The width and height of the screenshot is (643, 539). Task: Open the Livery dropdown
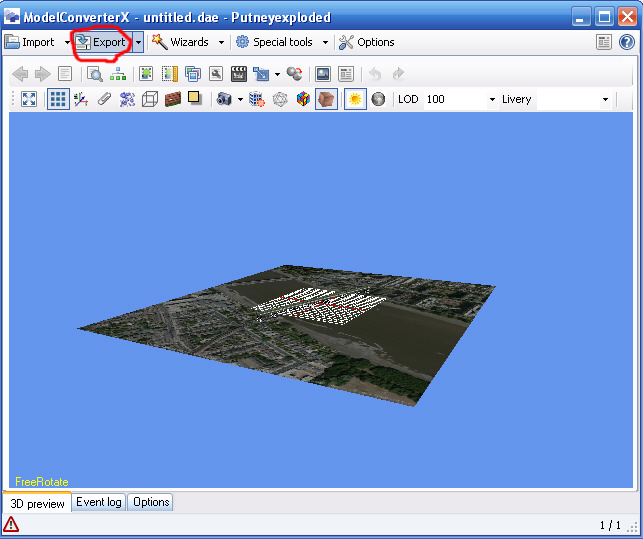pos(605,100)
